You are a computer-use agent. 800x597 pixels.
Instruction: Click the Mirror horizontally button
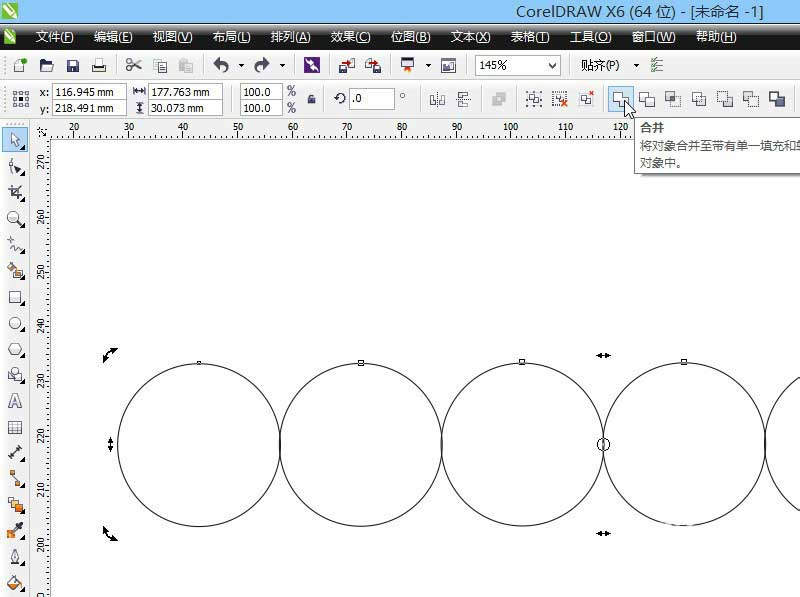click(437, 99)
